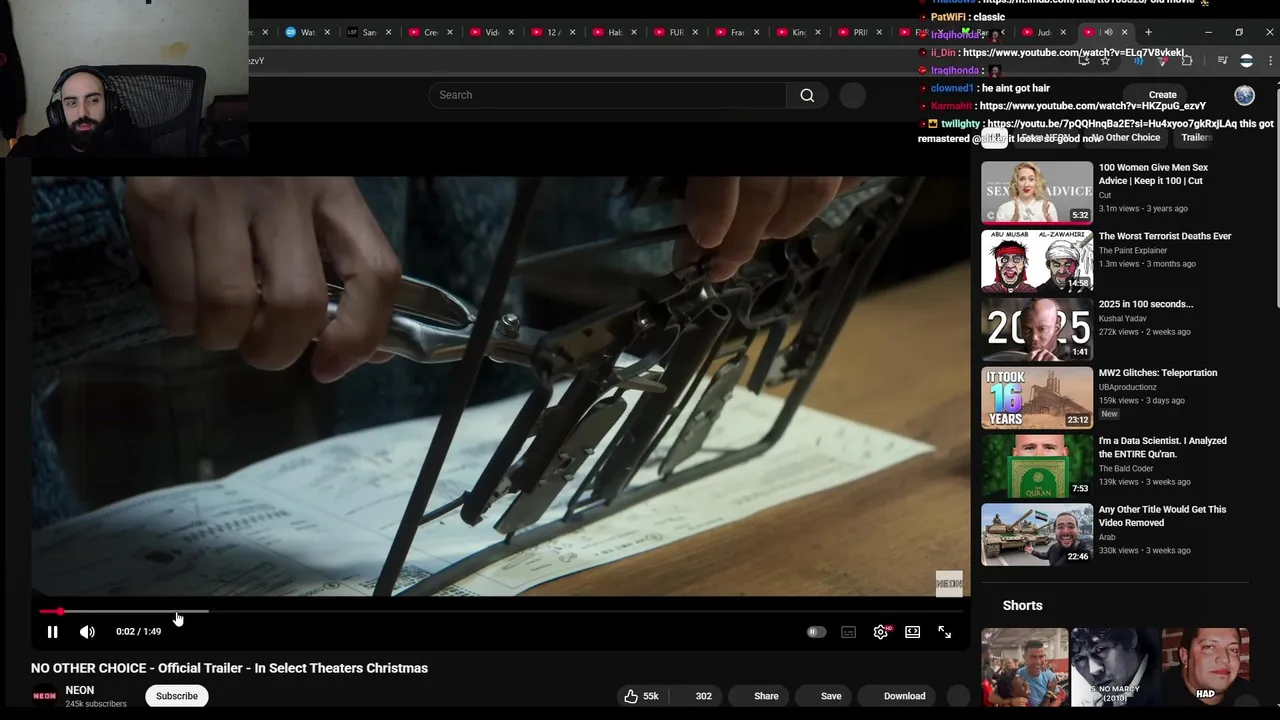
Task: Open MW2 Glitches: Teleportation video title
Action: [x=1158, y=373]
